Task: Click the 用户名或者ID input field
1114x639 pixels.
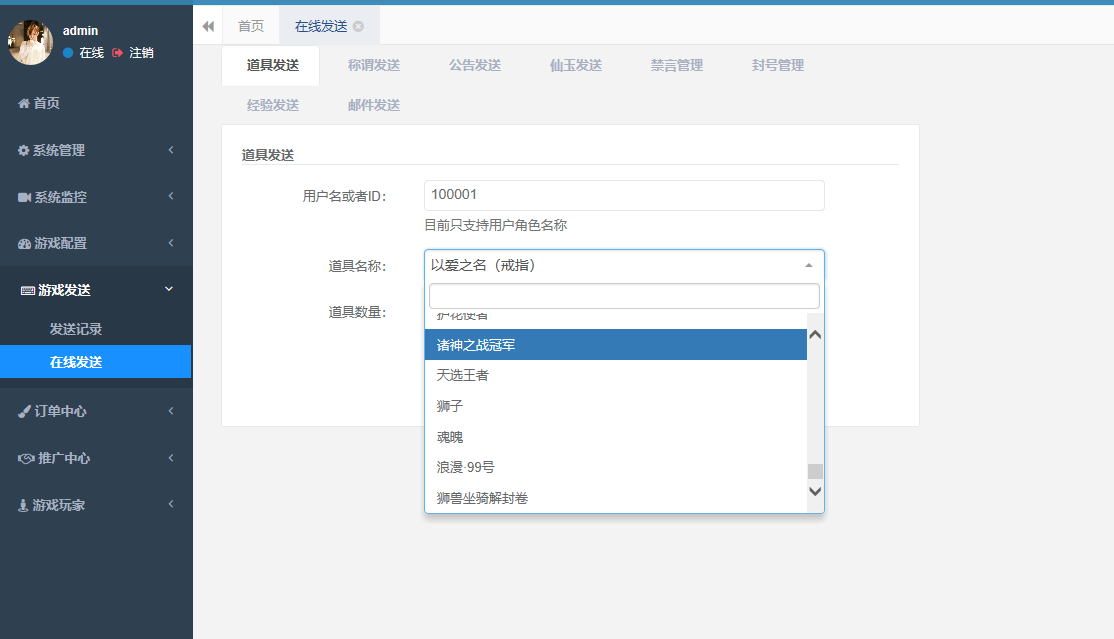Action: [x=624, y=195]
